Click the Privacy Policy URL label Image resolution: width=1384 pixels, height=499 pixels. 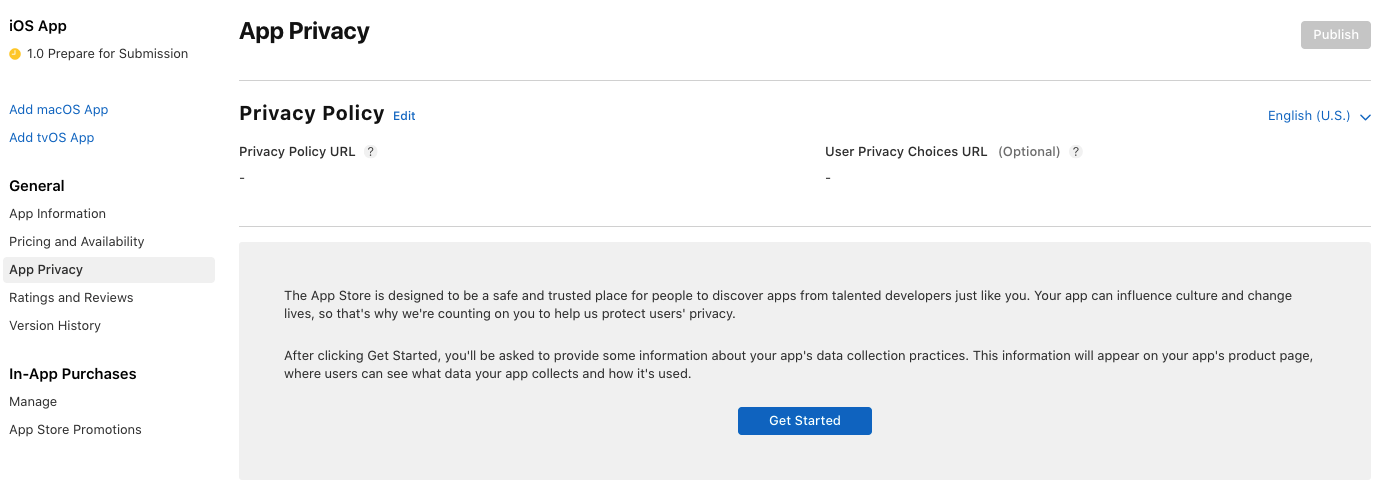pyautogui.click(x=297, y=152)
